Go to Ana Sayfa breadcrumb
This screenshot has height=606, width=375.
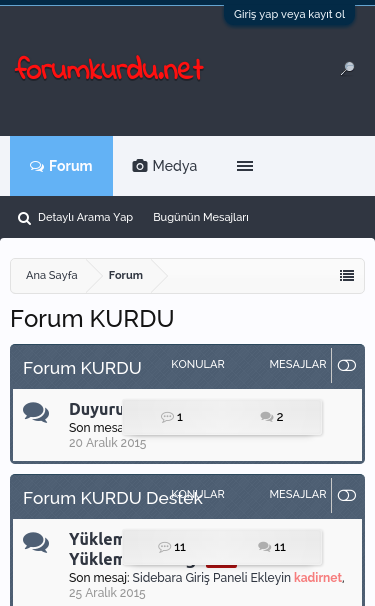click(x=52, y=275)
